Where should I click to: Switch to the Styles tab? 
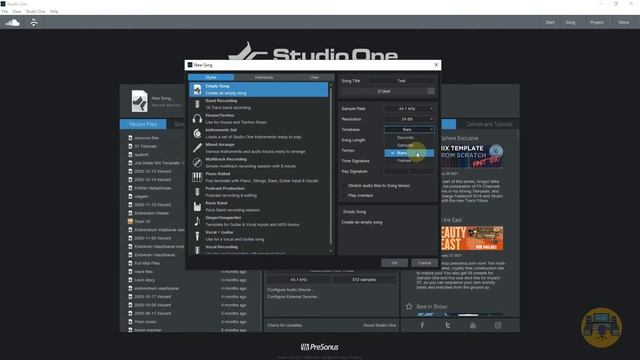(211, 77)
